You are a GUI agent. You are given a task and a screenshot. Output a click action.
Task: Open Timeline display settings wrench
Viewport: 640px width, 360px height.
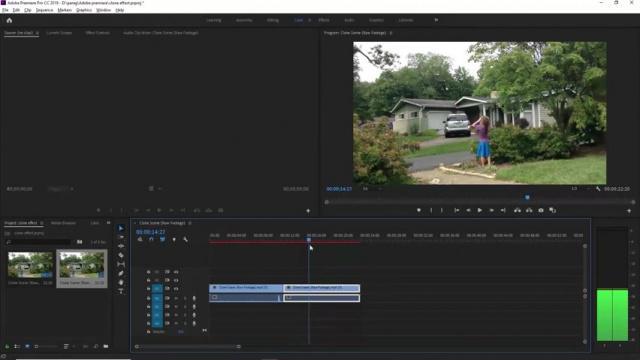186,240
